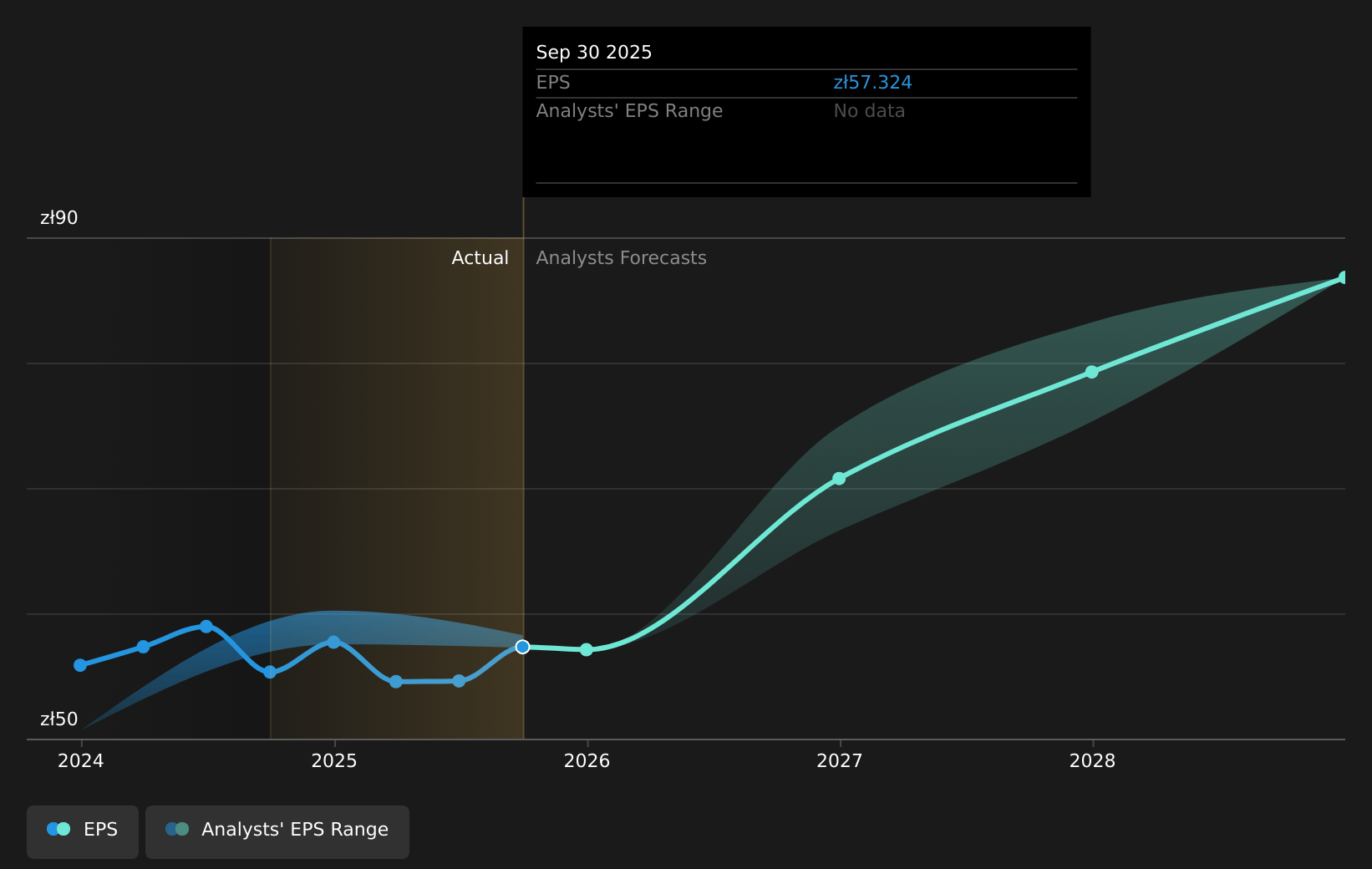This screenshot has height=869, width=1372.
Task: Toggle the EPS legend item
Action: (x=83, y=830)
